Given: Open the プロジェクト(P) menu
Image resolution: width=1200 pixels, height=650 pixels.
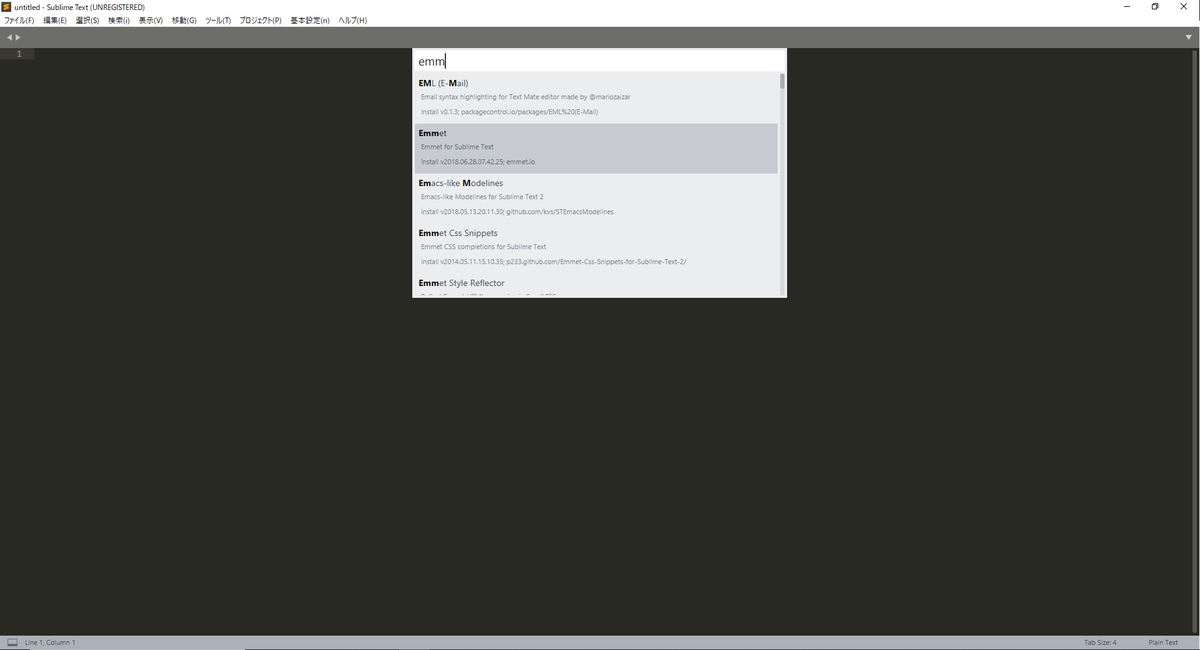Looking at the screenshot, I should pos(261,20).
